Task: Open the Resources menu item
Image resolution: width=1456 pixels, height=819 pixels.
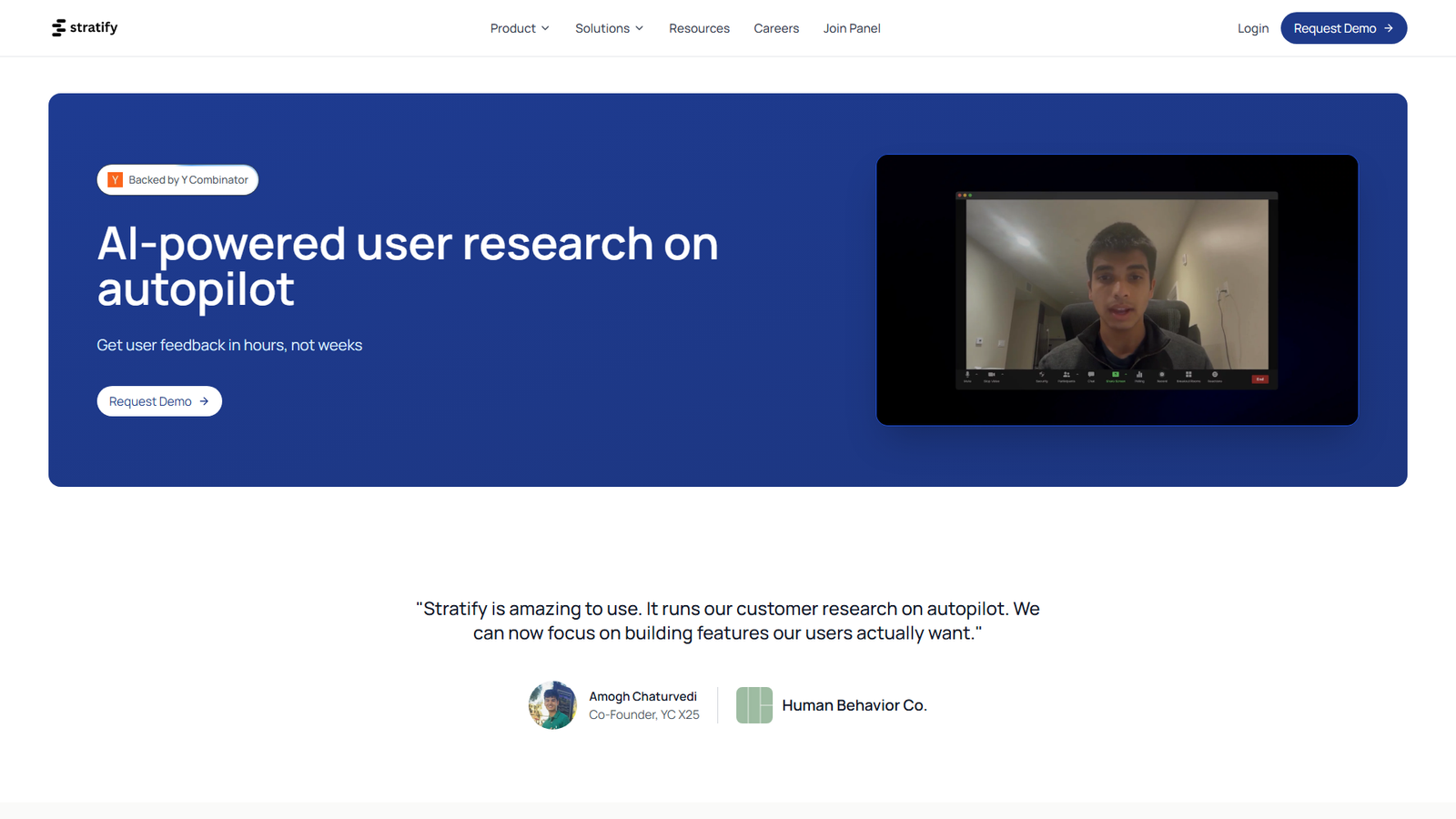Action: click(699, 28)
